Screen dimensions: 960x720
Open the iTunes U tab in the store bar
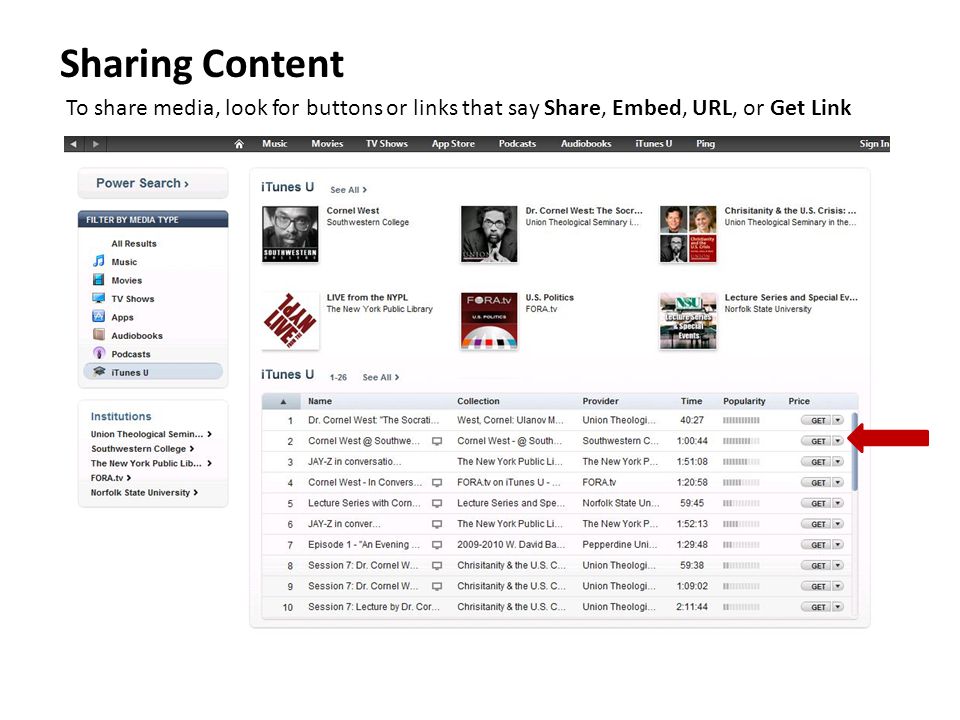pyautogui.click(x=653, y=144)
